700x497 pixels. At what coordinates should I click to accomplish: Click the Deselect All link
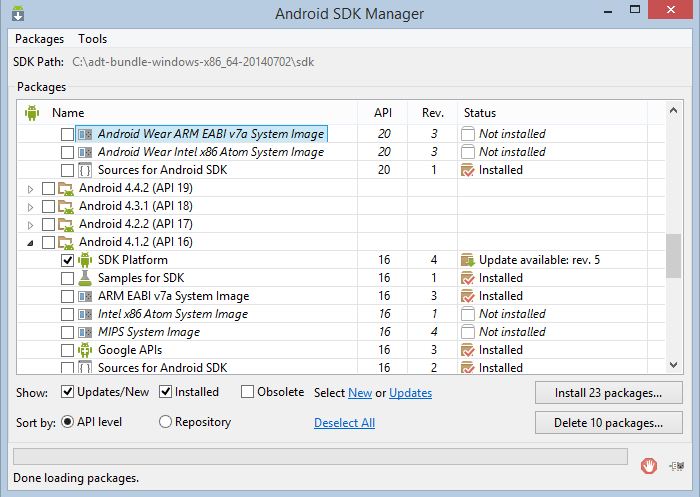344,423
